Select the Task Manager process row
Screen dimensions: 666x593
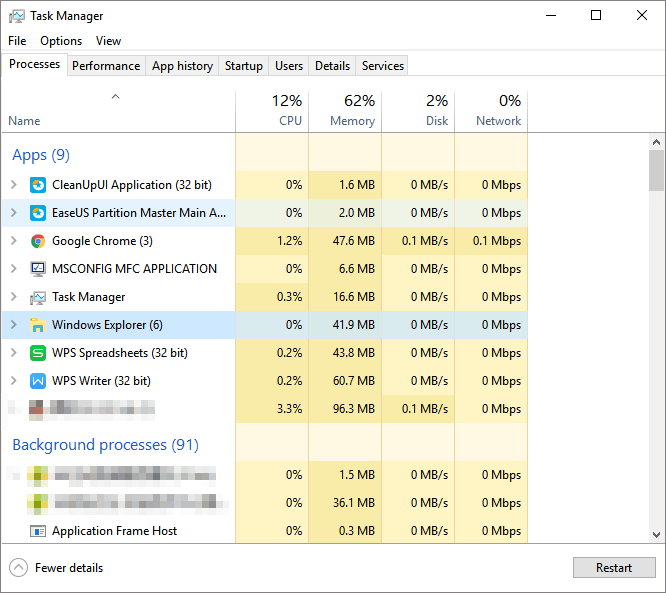pos(120,297)
